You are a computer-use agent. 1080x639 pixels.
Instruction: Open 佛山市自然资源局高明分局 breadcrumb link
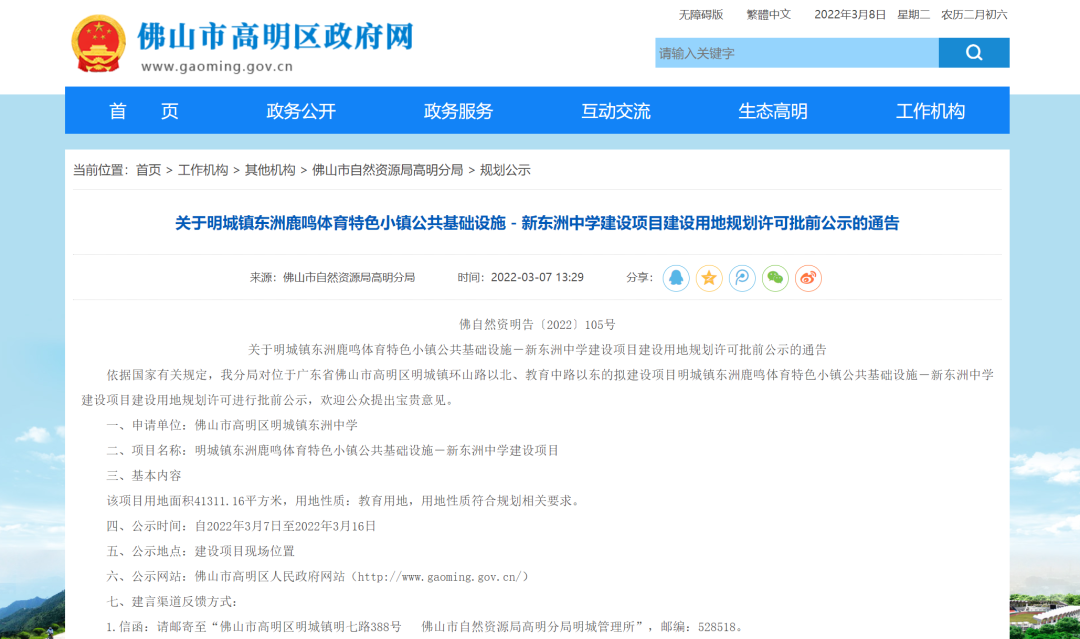point(388,170)
